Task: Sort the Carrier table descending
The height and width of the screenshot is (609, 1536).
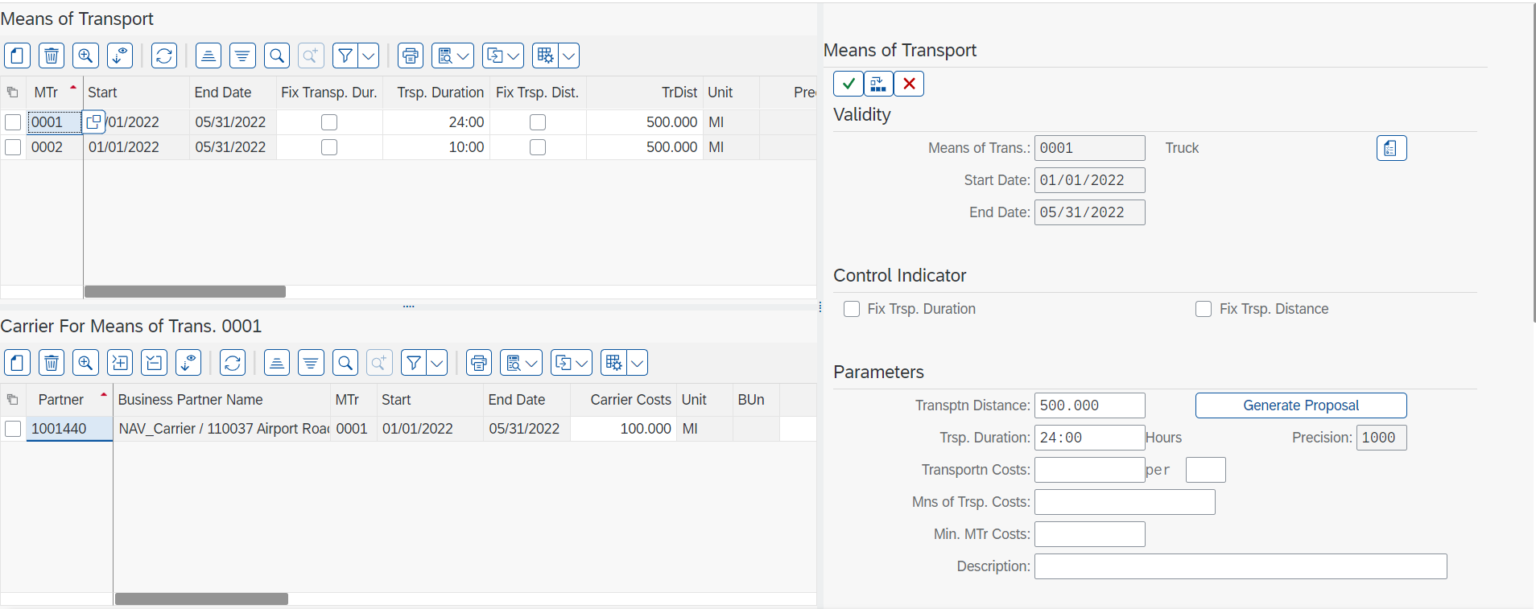Action: pos(311,362)
